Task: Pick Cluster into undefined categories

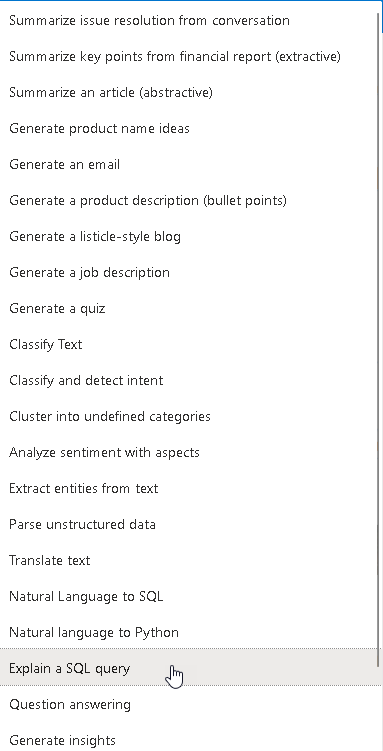Action: [x=189, y=416]
